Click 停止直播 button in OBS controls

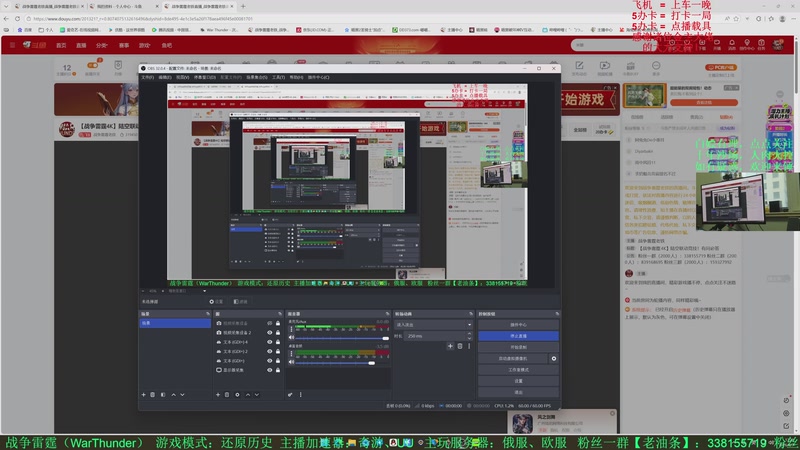tap(518, 336)
